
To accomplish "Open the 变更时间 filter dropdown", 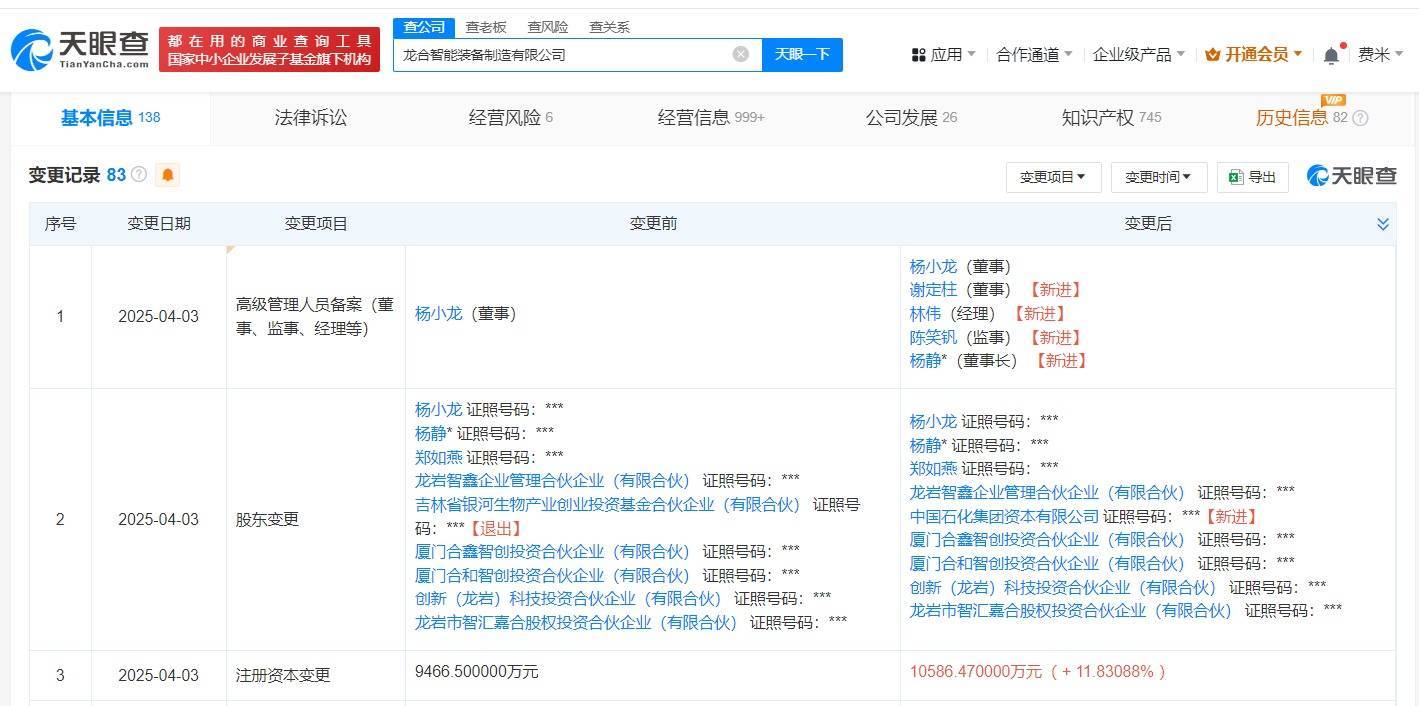I will point(1159,177).
